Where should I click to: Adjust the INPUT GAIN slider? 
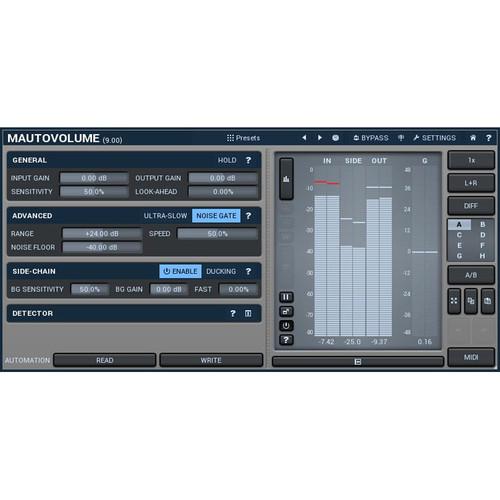pos(94,178)
